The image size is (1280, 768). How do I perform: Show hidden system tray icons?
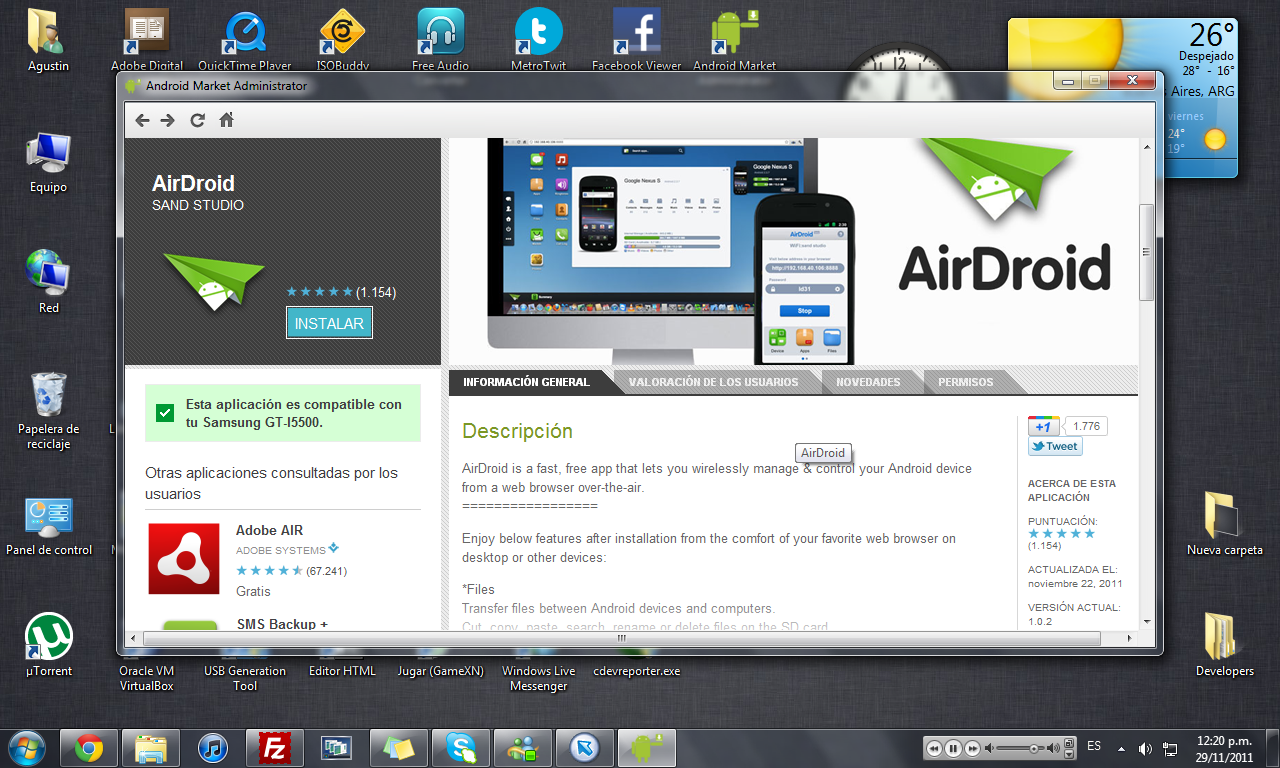pos(1121,748)
